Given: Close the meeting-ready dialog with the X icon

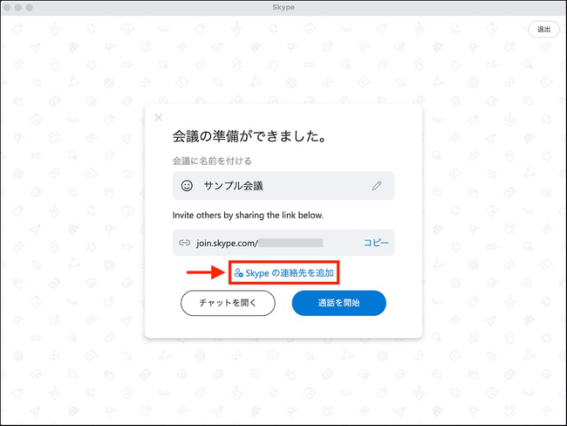Looking at the screenshot, I should click(158, 118).
